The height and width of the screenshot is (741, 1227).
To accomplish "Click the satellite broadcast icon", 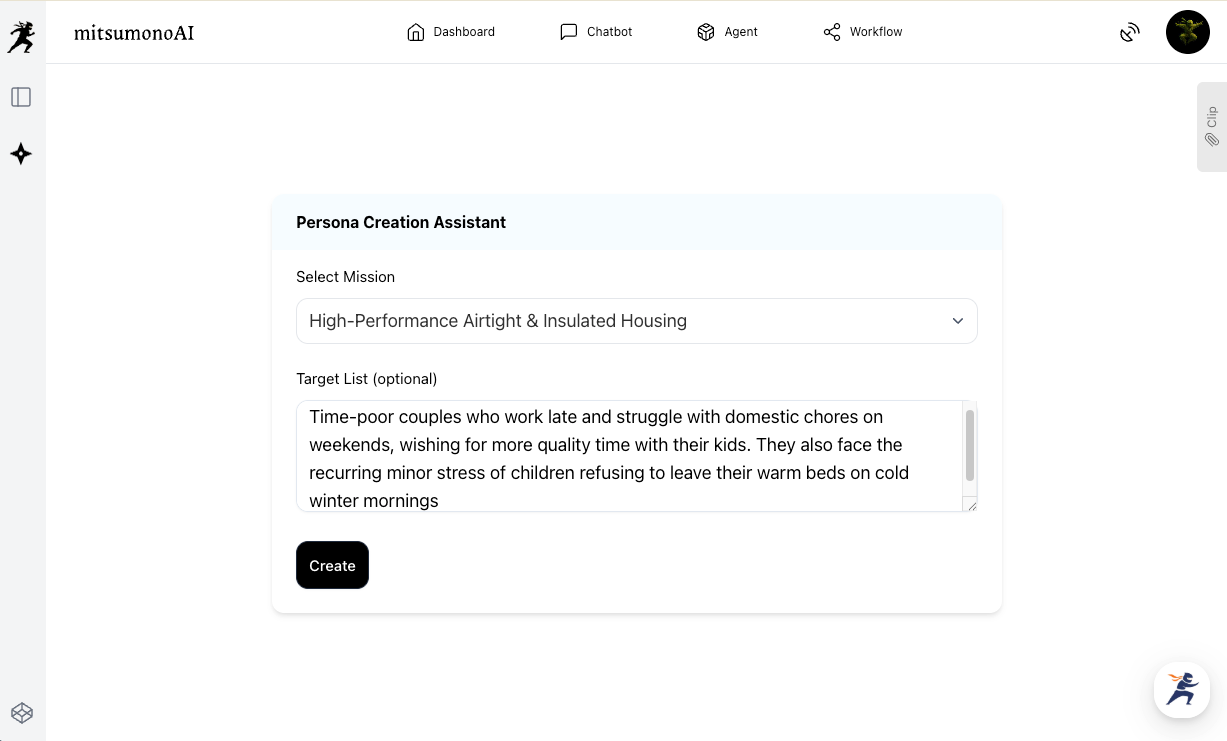I will [1130, 33].
